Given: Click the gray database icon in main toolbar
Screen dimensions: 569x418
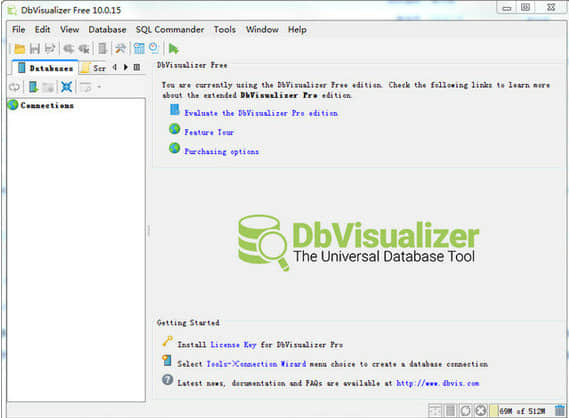Looking at the screenshot, I should (103, 49).
